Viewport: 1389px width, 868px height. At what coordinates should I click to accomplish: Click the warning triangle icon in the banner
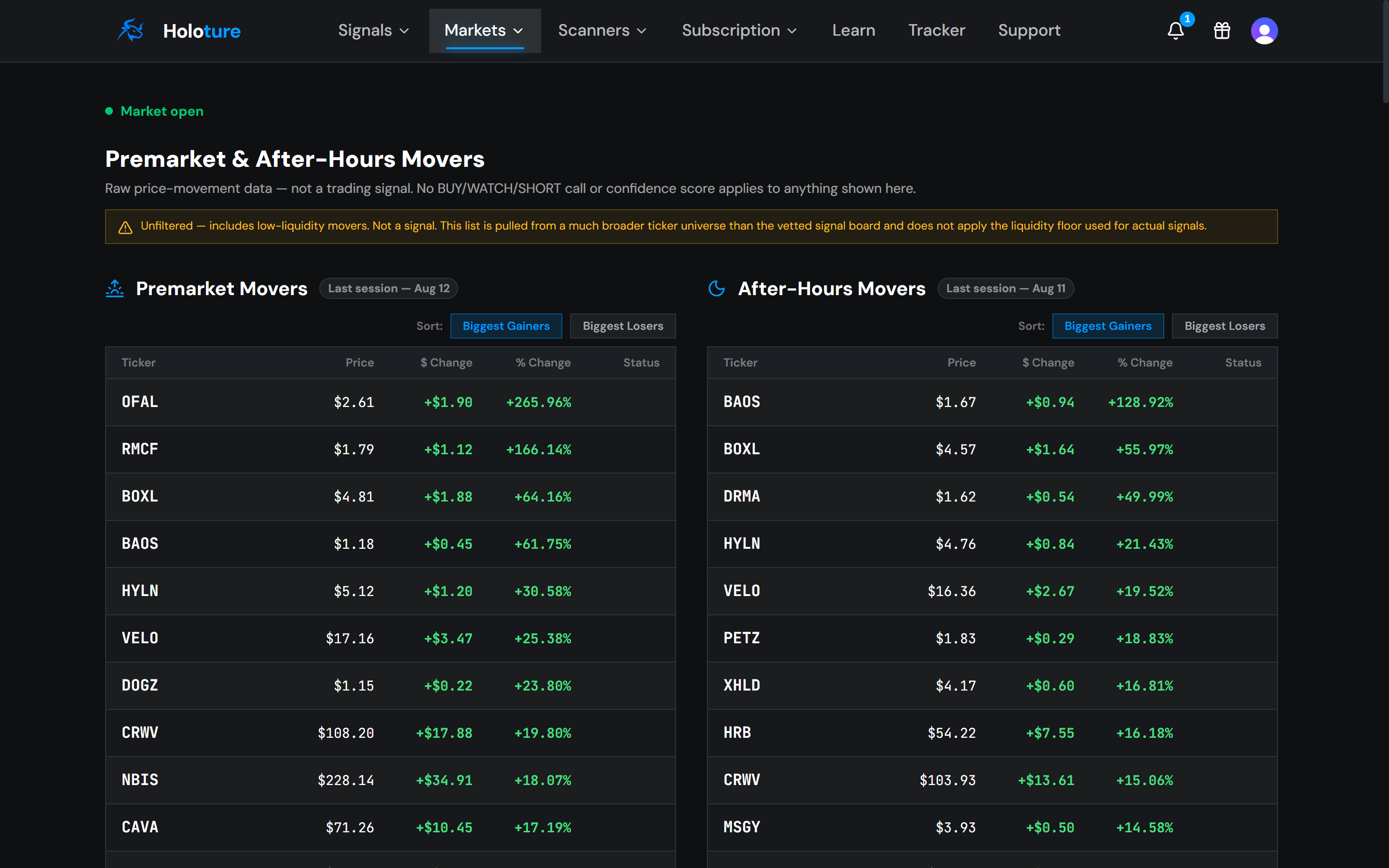pyautogui.click(x=125, y=227)
